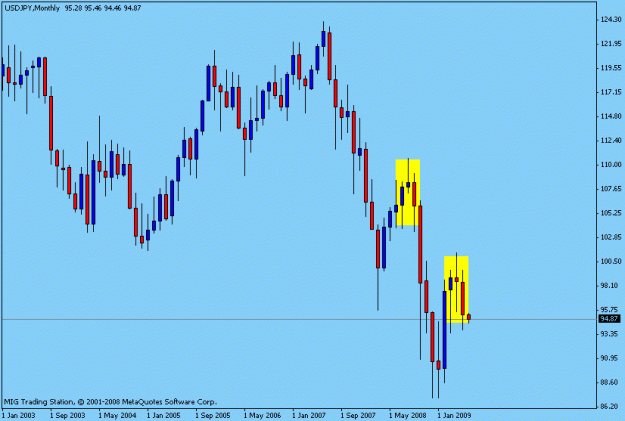Click the 1 Jan 2007 date label
This screenshot has height=421, width=625.
coord(309,415)
